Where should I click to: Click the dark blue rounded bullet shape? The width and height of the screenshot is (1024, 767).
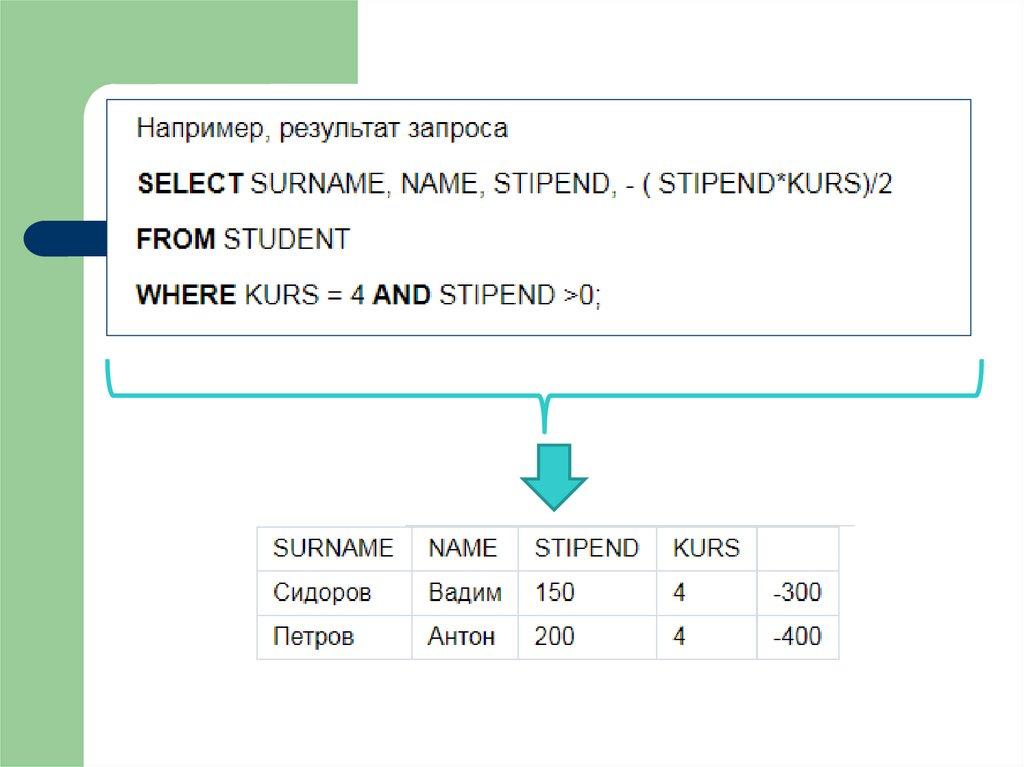tap(64, 239)
